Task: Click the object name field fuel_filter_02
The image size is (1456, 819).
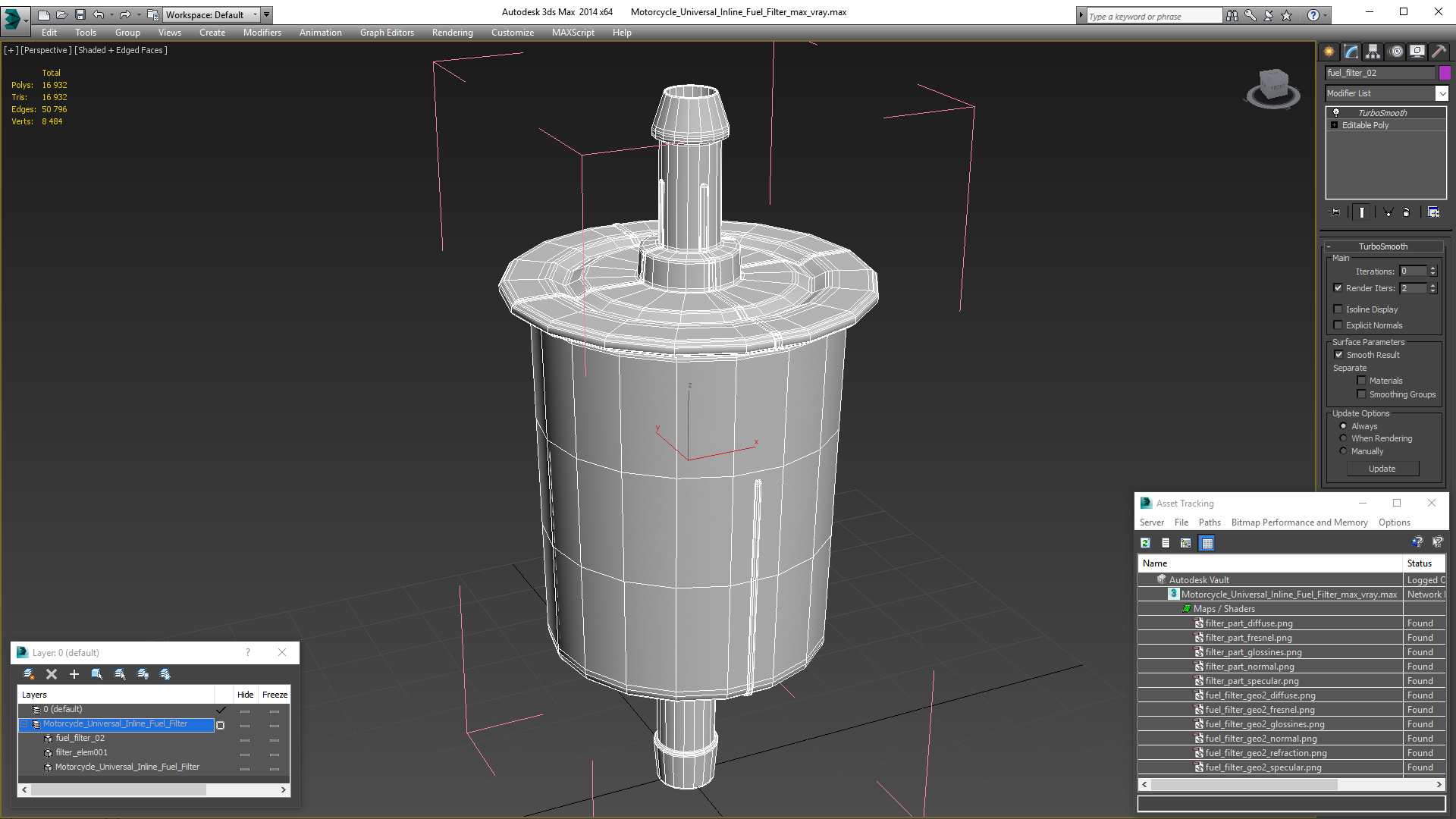Action: coord(1380,73)
